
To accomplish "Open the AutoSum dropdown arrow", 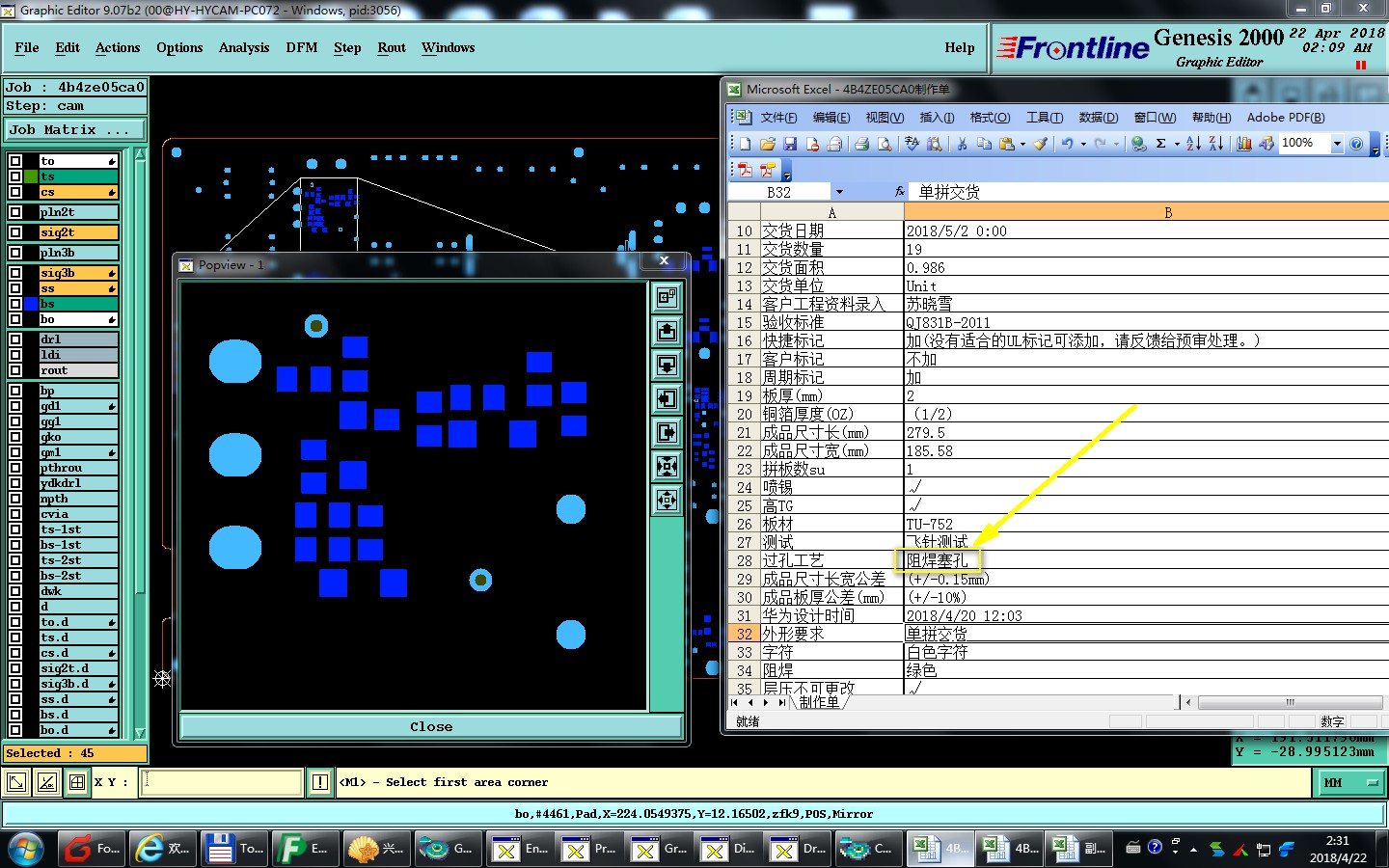I will coord(1176,144).
